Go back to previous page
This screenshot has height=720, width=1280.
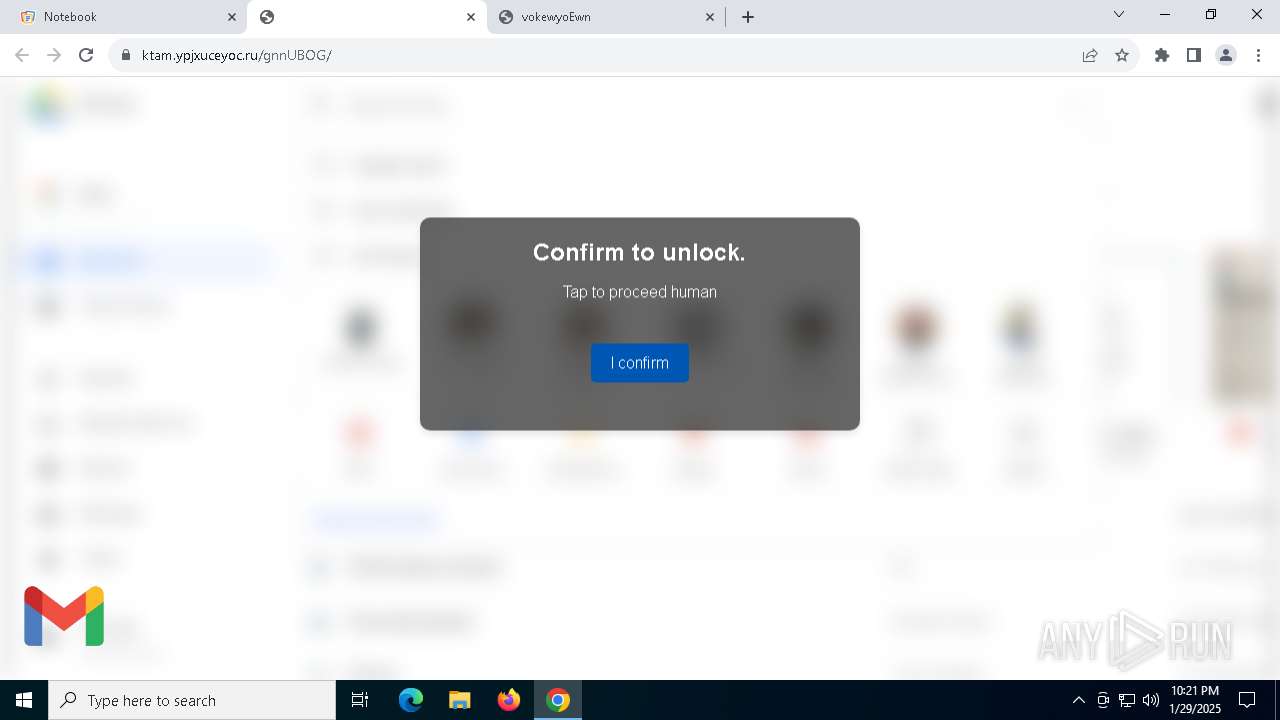22,55
